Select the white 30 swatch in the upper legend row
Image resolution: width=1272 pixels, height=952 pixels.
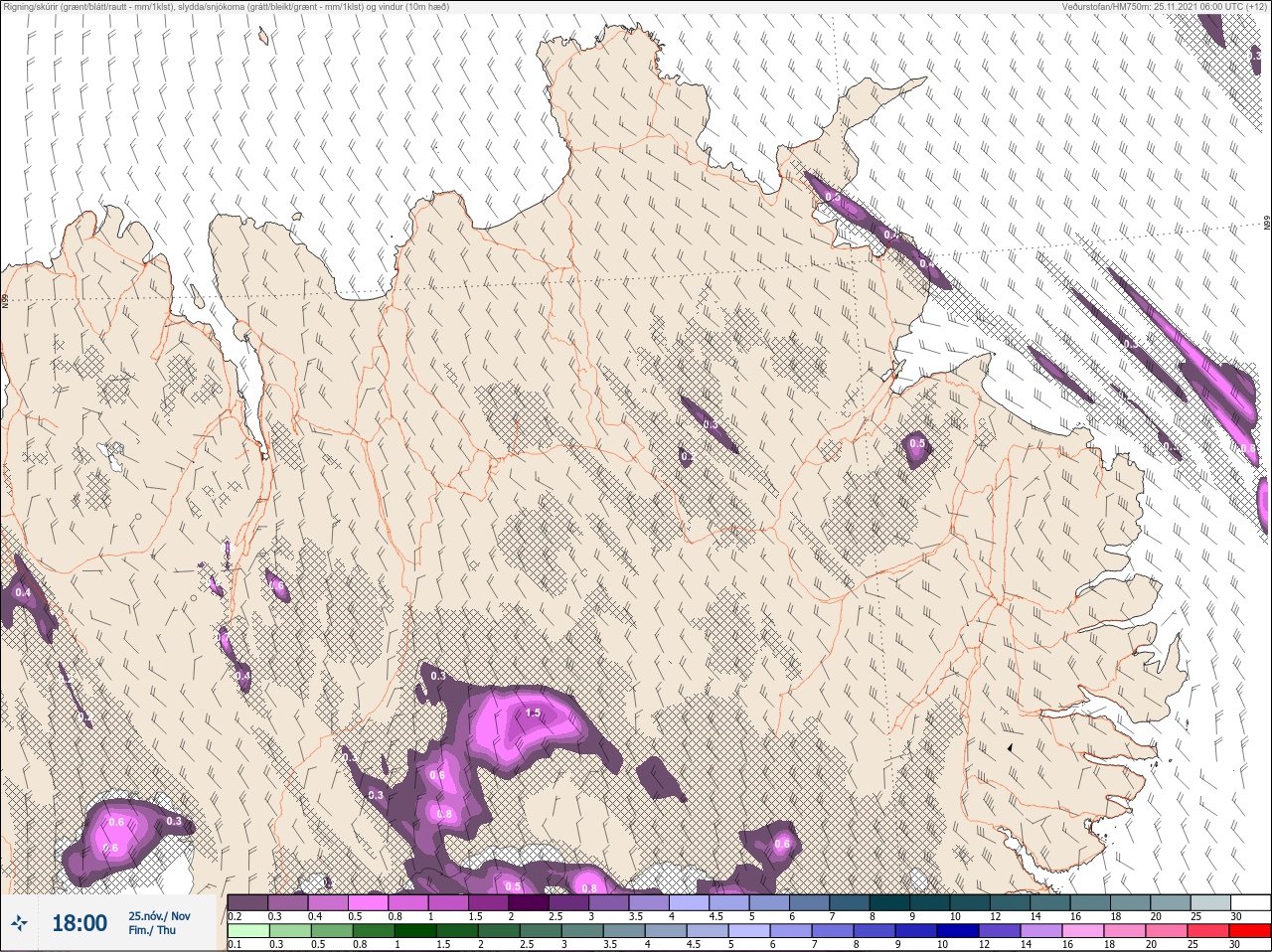point(1249,902)
